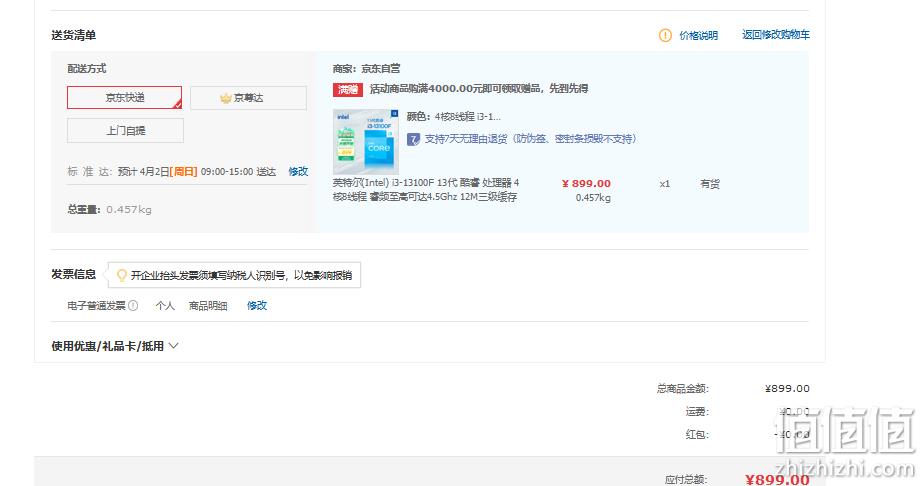924x486 pixels.
Task: Click the info icon beside 电子普通发票
Action: tap(133, 306)
